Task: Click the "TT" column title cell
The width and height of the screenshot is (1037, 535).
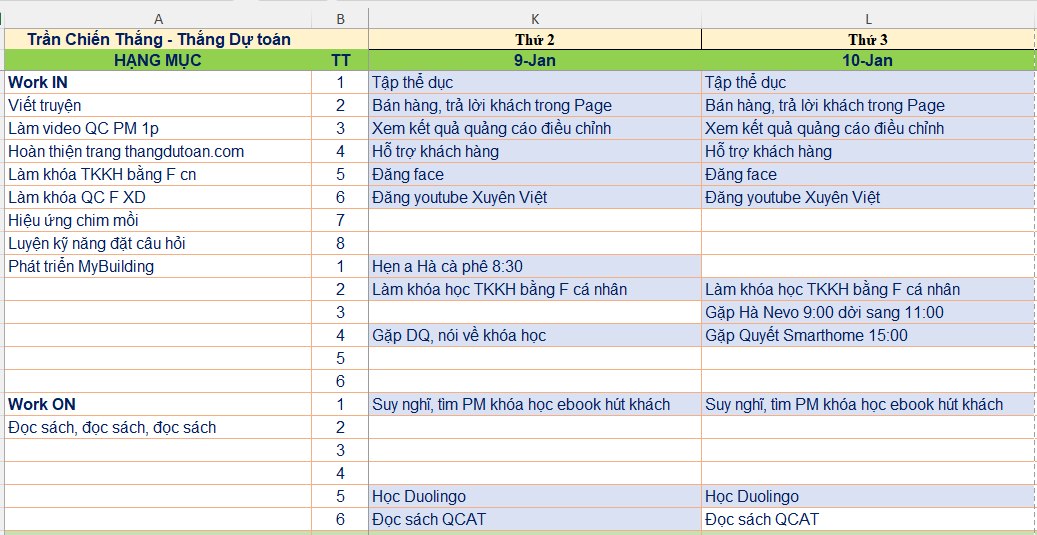Action: [x=340, y=60]
